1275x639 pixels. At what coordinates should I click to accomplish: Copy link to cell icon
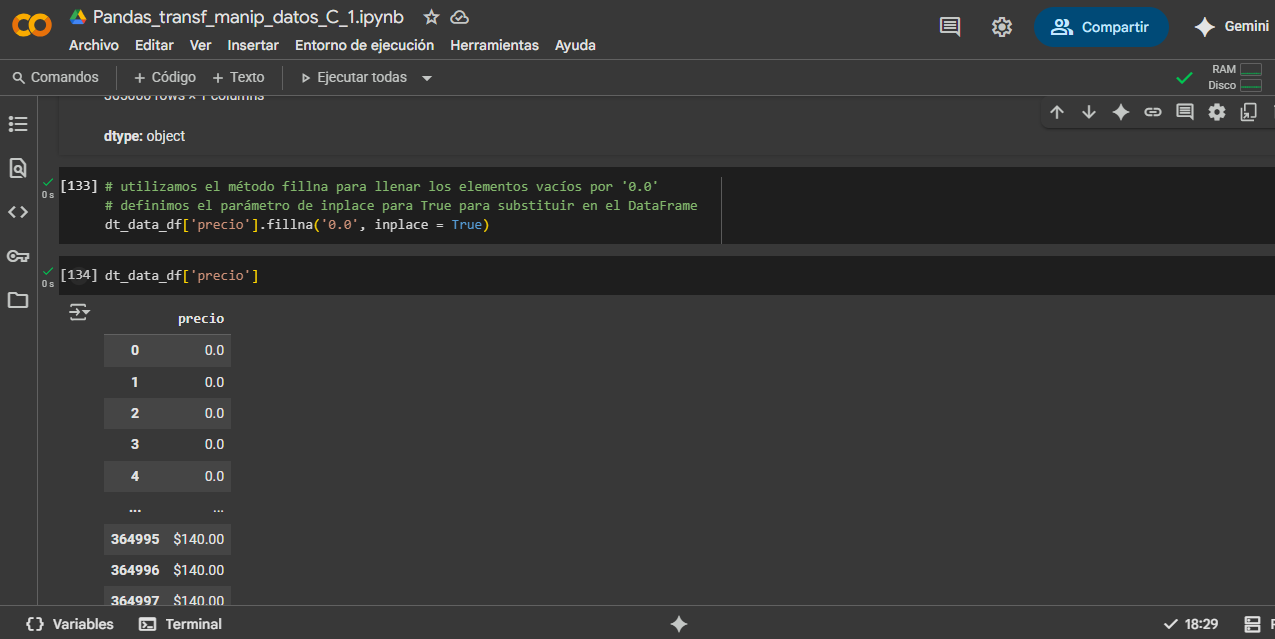pos(1153,112)
